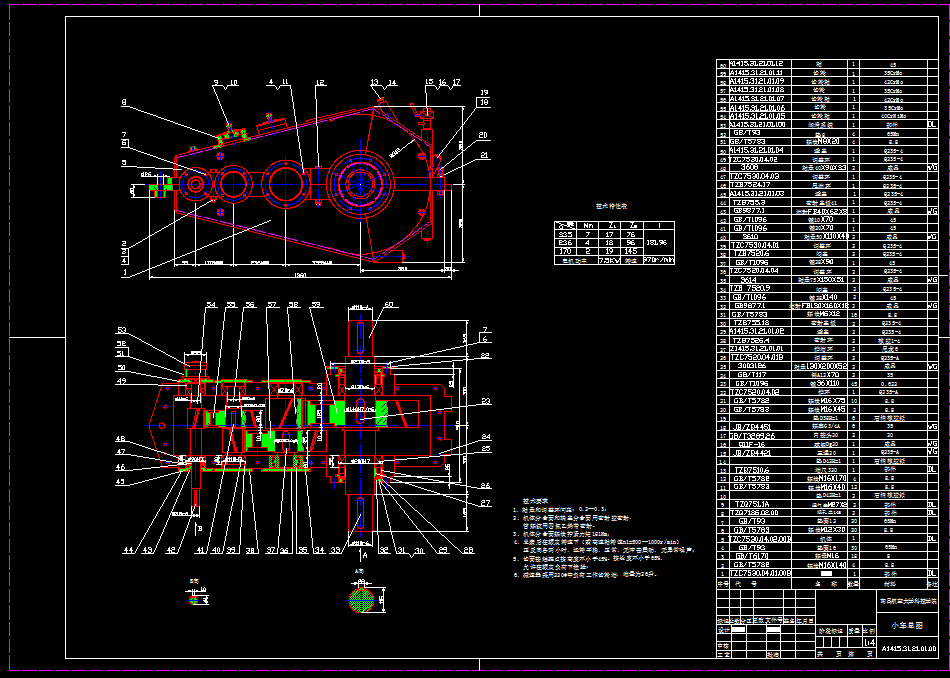Click standard GB/T117 in parts list
950x678 pixels.
coord(750,375)
